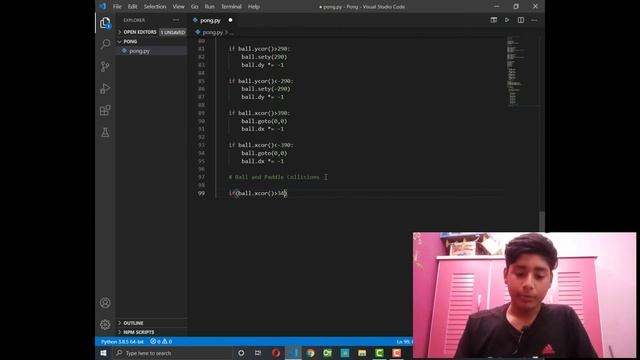Click the 1 UNSAVED badge

(173, 32)
